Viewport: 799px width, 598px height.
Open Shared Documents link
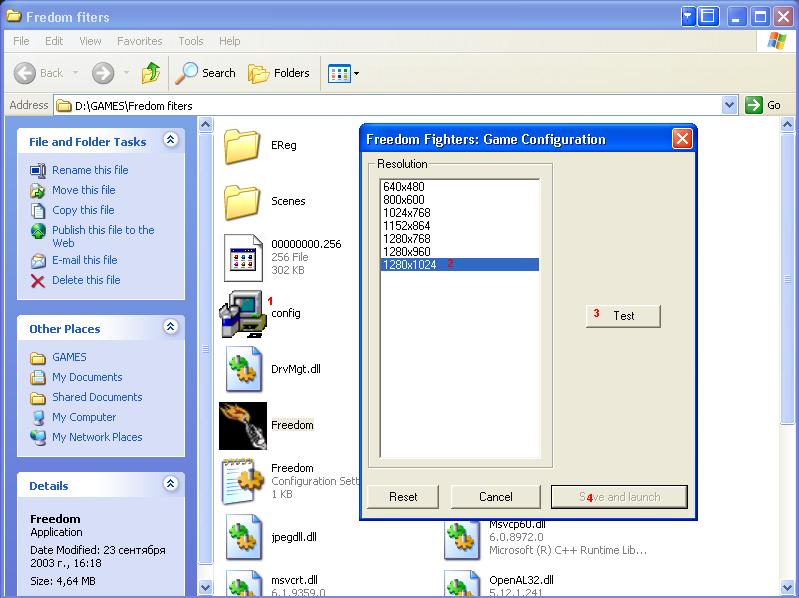pos(97,397)
